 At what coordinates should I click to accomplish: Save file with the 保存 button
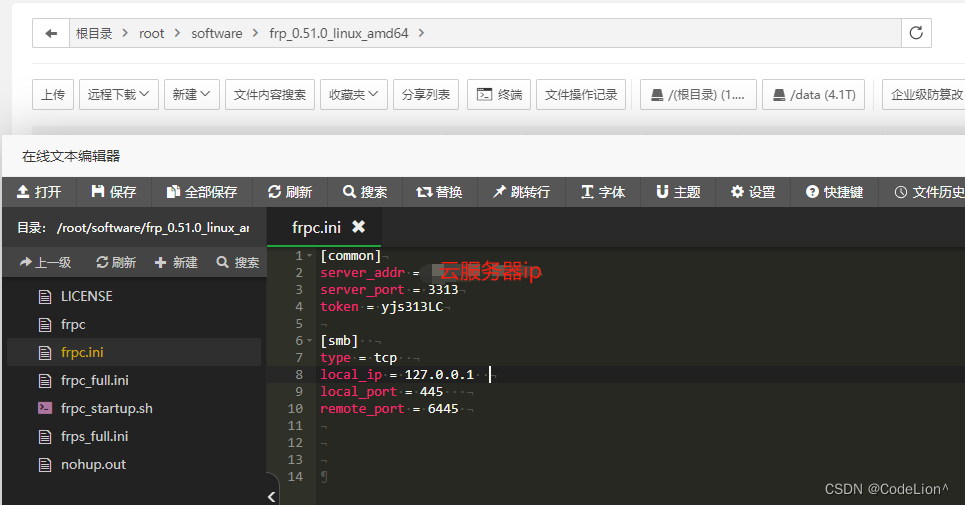(x=114, y=192)
